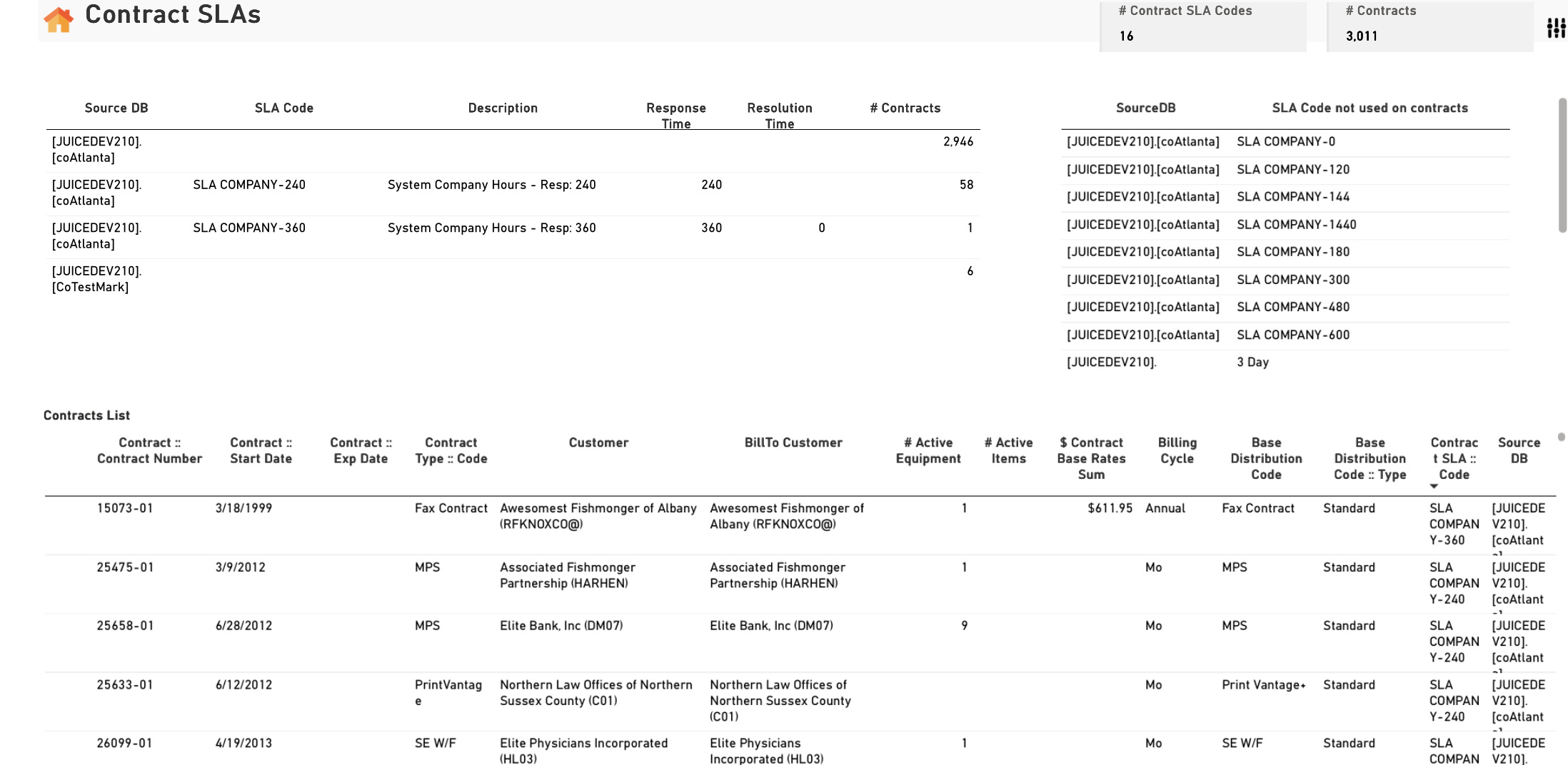Open the filter sliders icon at top right

1556,28
